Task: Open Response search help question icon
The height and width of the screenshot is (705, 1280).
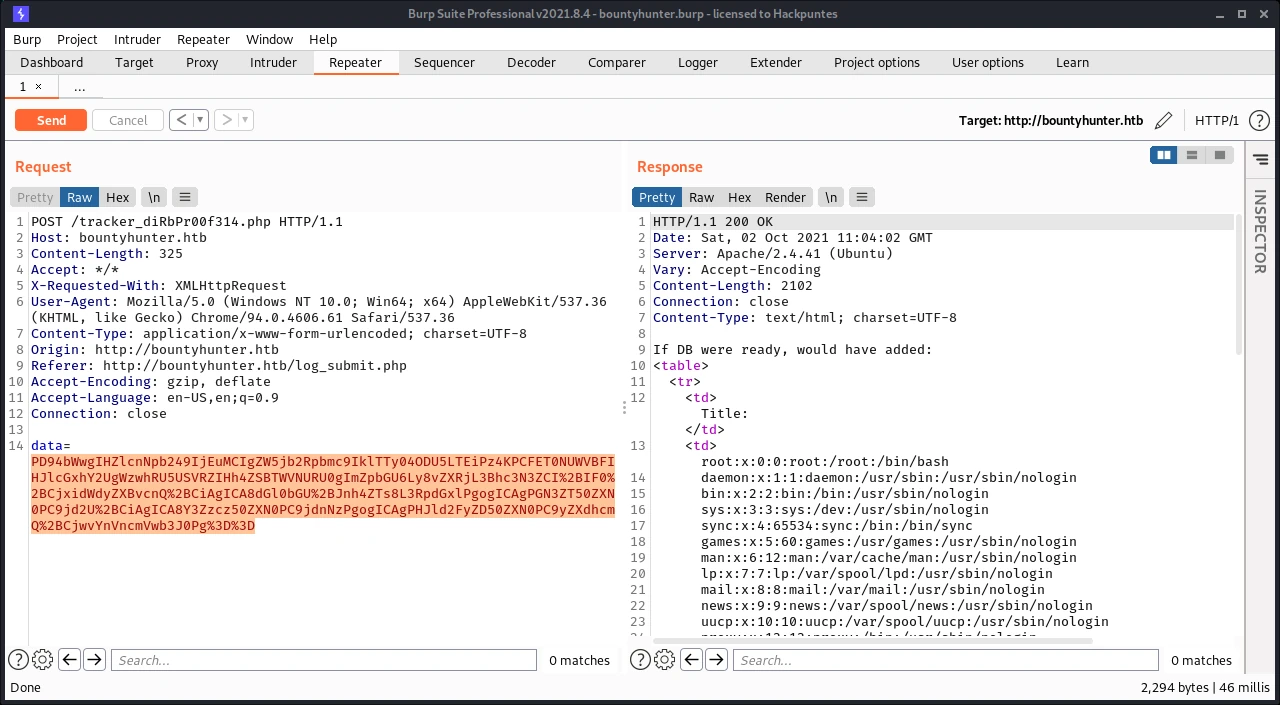Action: [x=640, y=660]
